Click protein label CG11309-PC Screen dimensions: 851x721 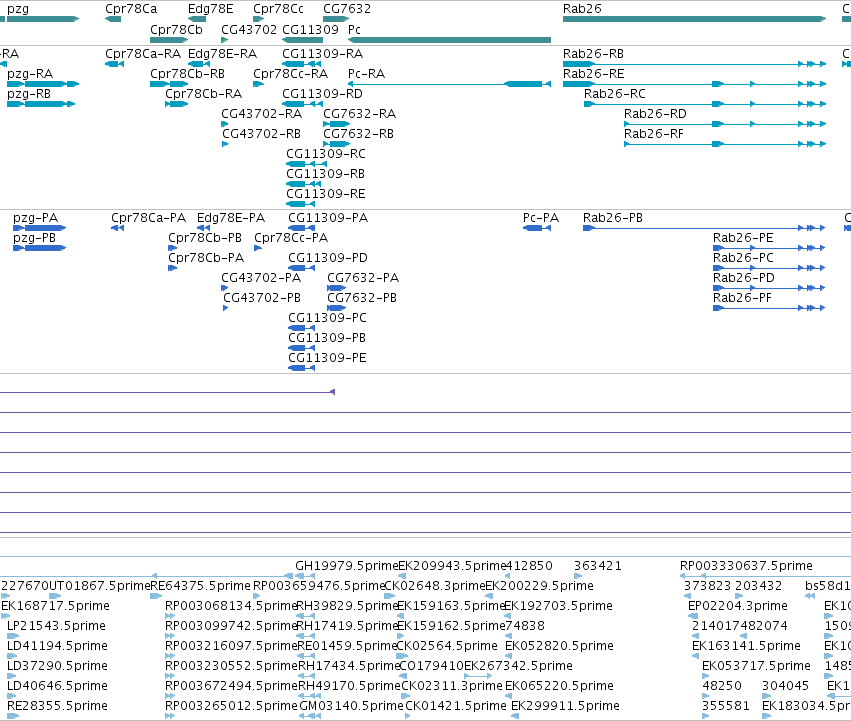(327, 319)
